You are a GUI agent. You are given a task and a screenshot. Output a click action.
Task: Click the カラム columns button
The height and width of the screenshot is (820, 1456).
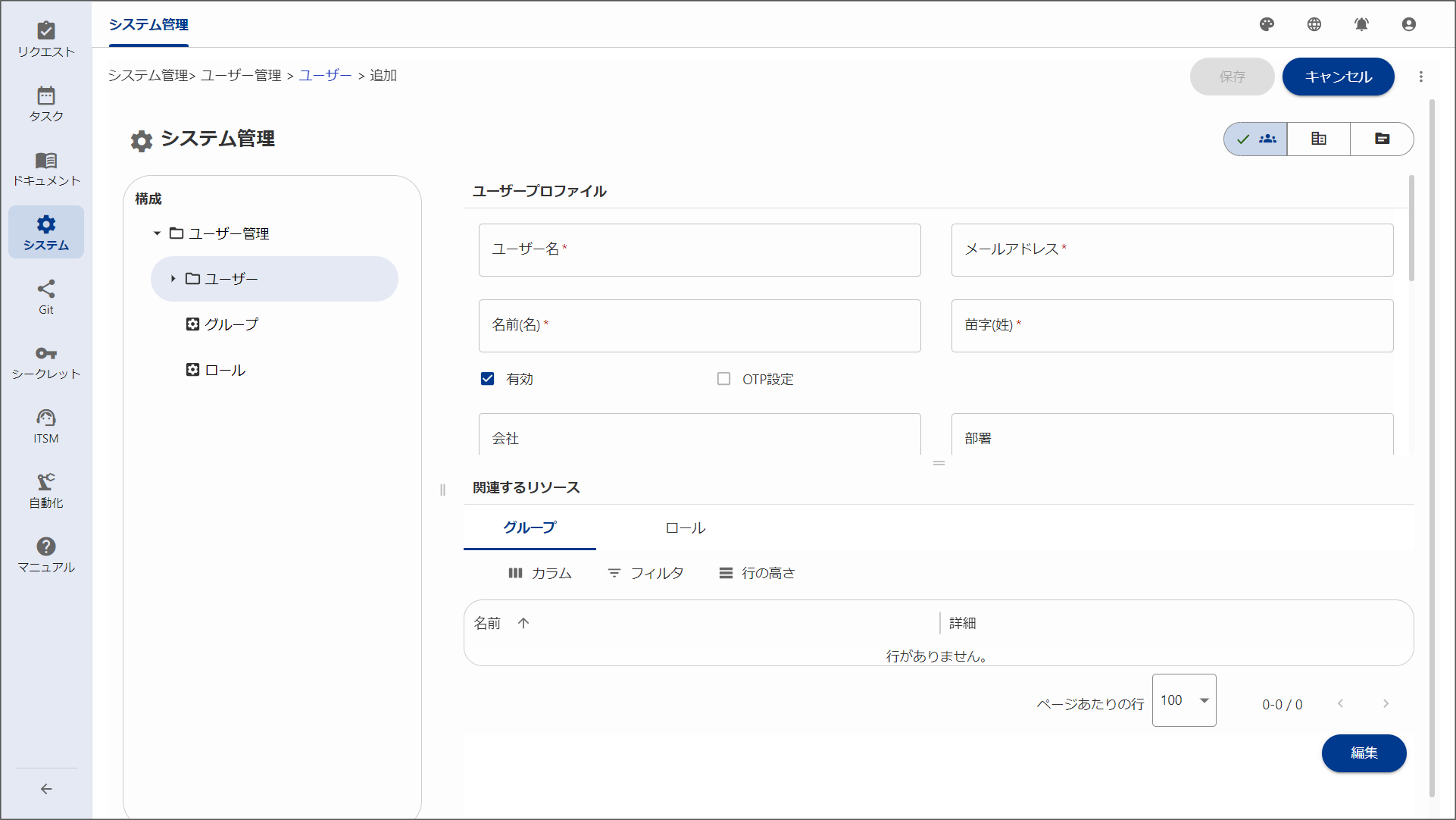tap(539, 573)
